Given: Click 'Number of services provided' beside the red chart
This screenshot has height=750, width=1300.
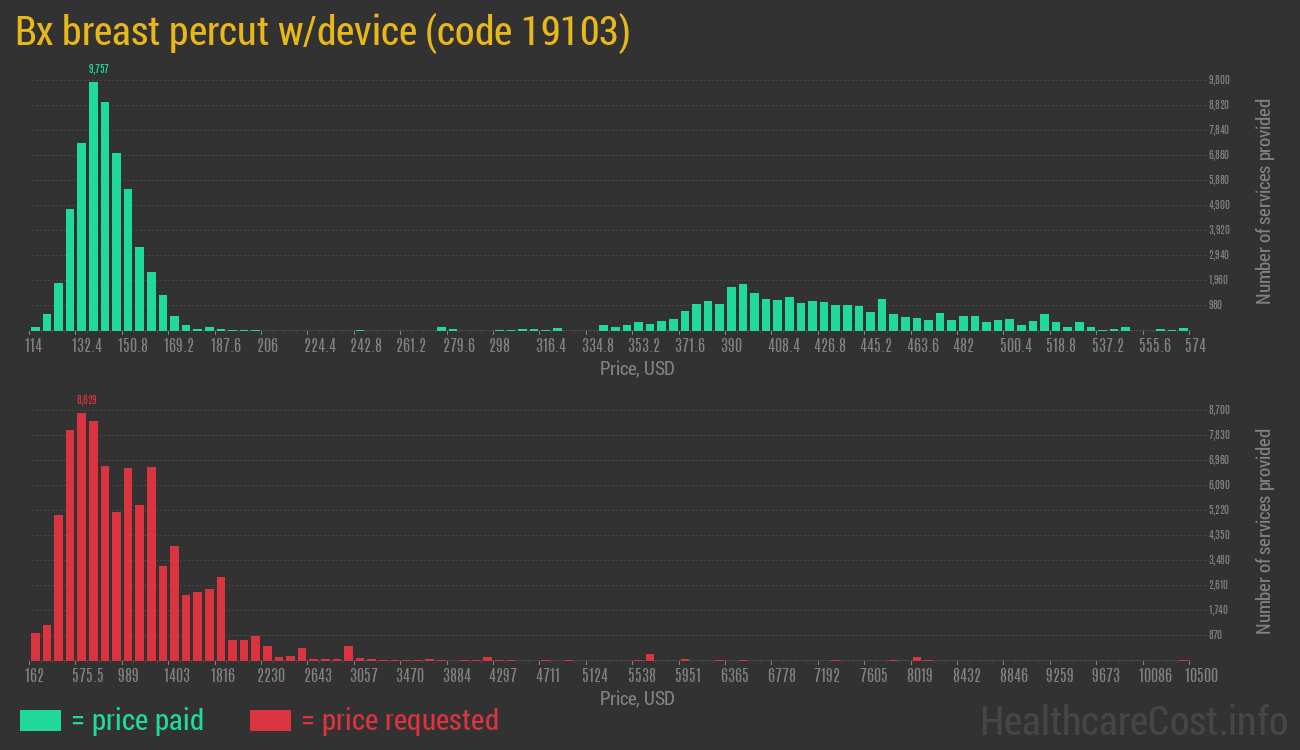Looking at the screenshot, I should point(1264,532).
